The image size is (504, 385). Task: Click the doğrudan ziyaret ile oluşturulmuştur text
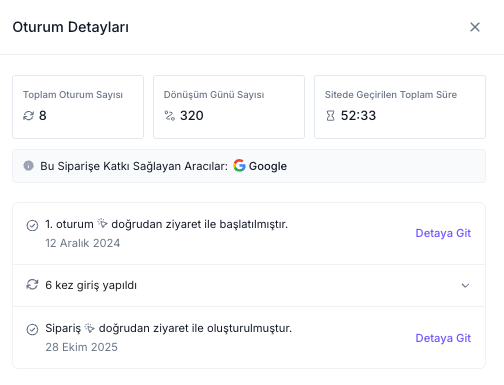click(x=195, y=328)
